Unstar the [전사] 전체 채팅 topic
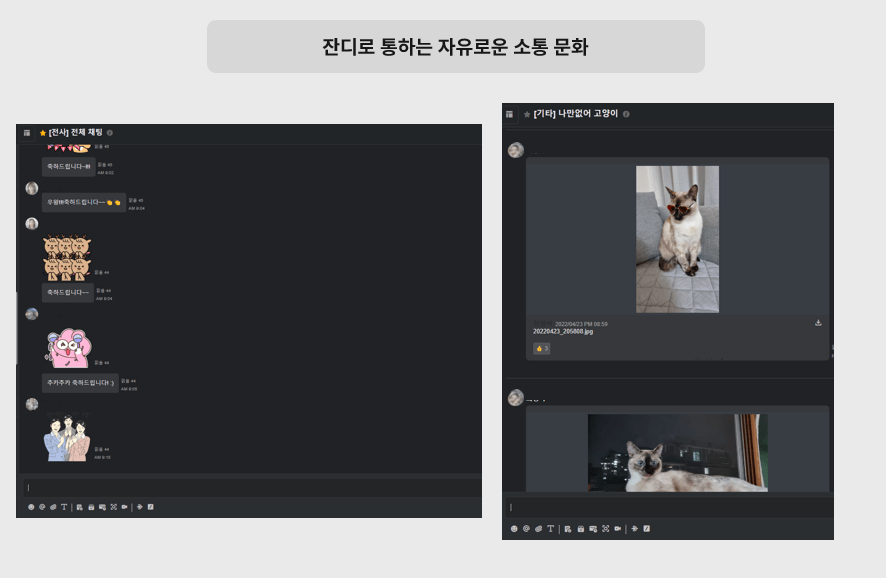The width and height of the screenshot is (886, 578). click(42, 133)
